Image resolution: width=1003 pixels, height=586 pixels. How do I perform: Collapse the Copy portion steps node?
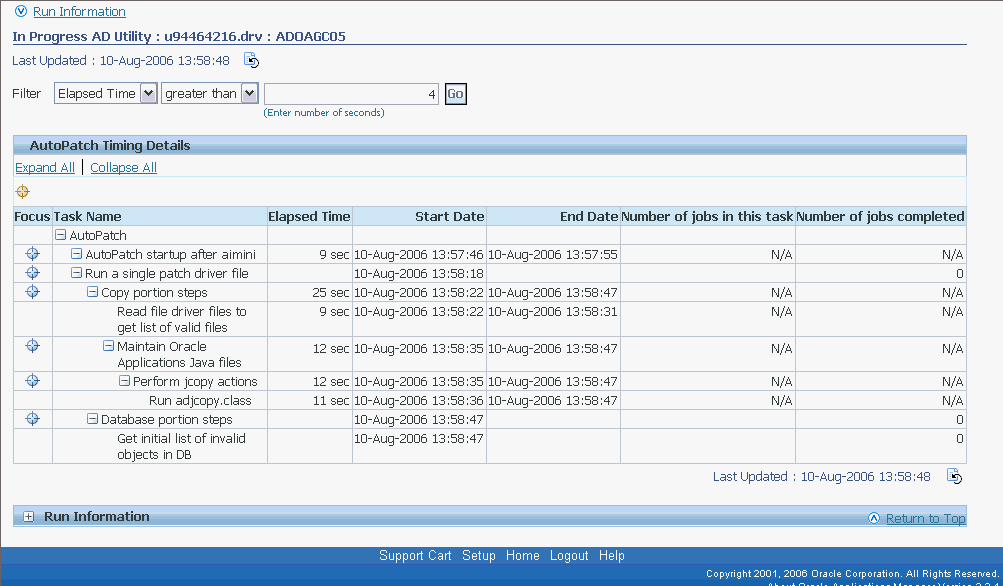(92, 292)
